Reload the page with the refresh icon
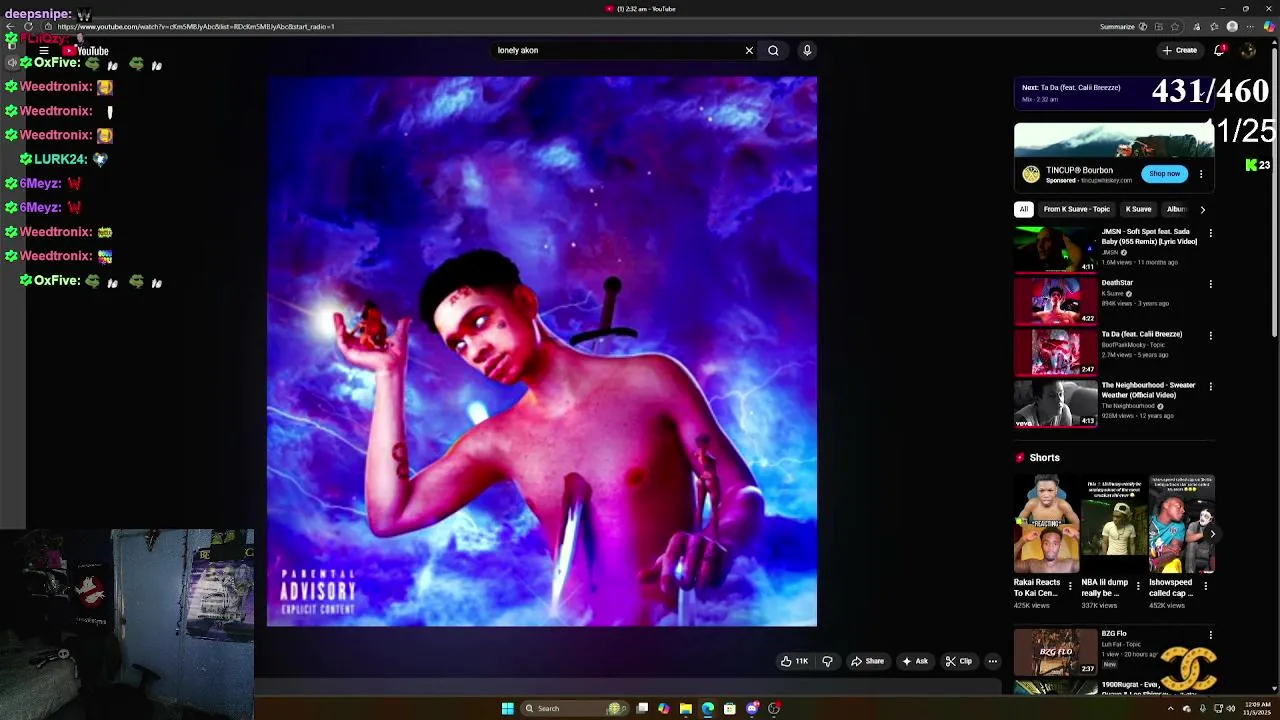This screenshot has width=1280, height=720. 28,27
